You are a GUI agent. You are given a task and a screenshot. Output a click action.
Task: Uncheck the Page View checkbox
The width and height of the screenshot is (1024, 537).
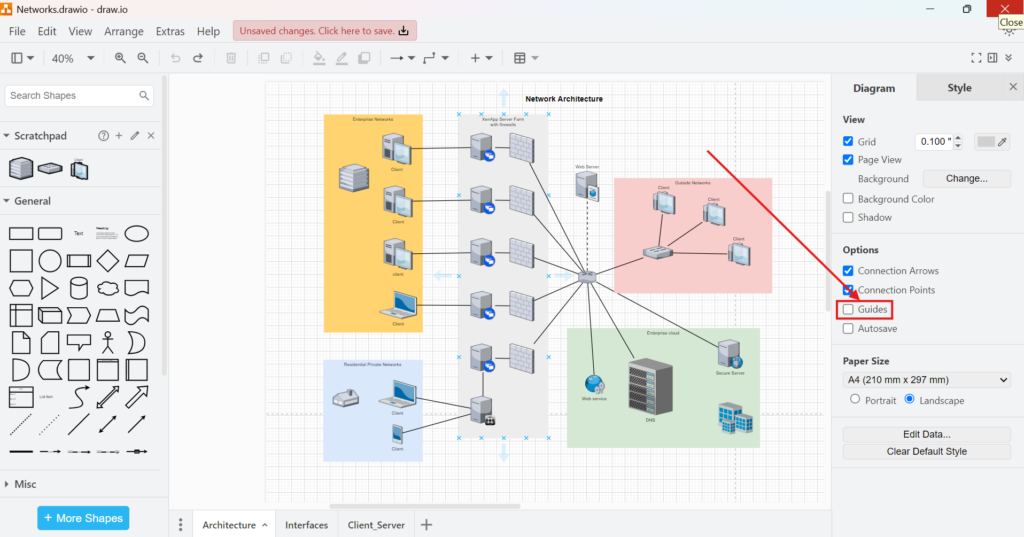tap(848, 160)
